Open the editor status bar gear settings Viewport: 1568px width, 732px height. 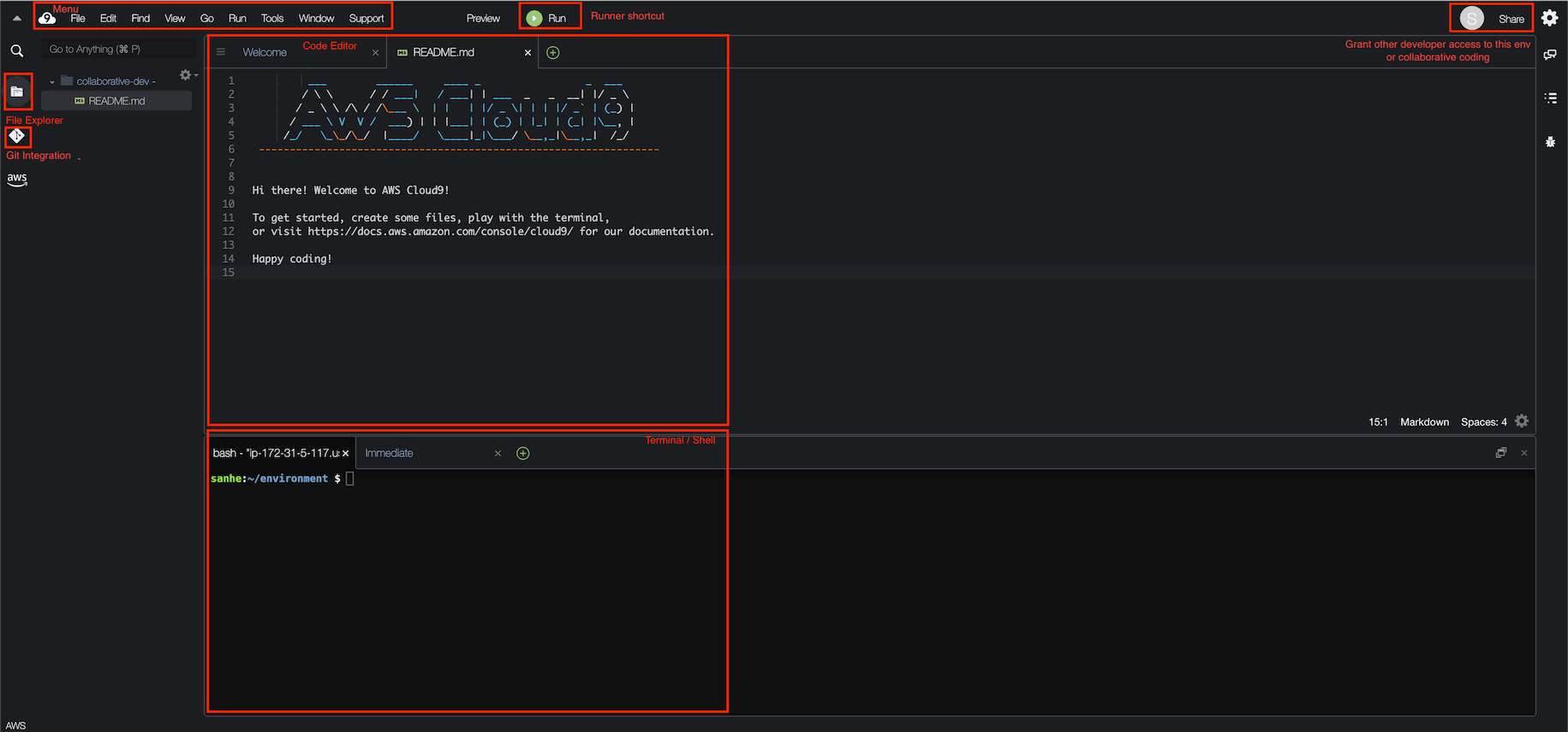coord(1522,421)
